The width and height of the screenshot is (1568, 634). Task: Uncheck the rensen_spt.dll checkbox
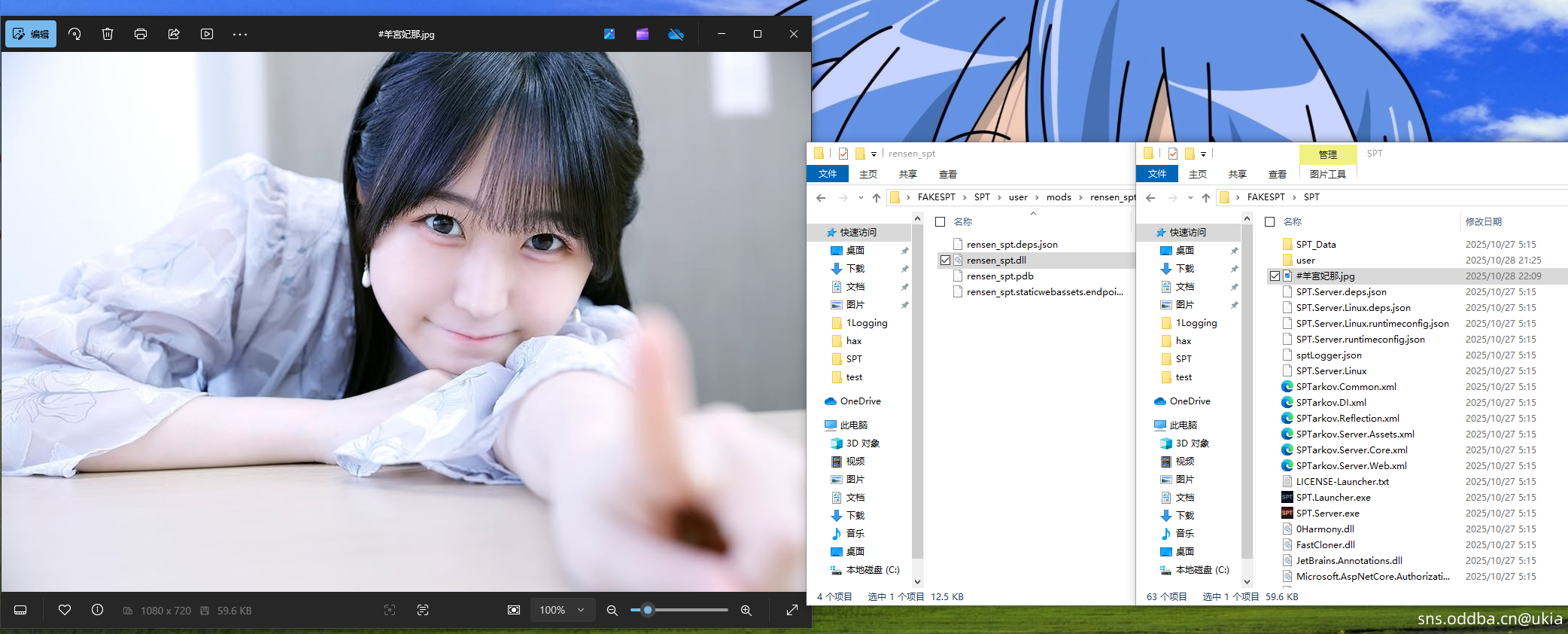click(945, 261)
